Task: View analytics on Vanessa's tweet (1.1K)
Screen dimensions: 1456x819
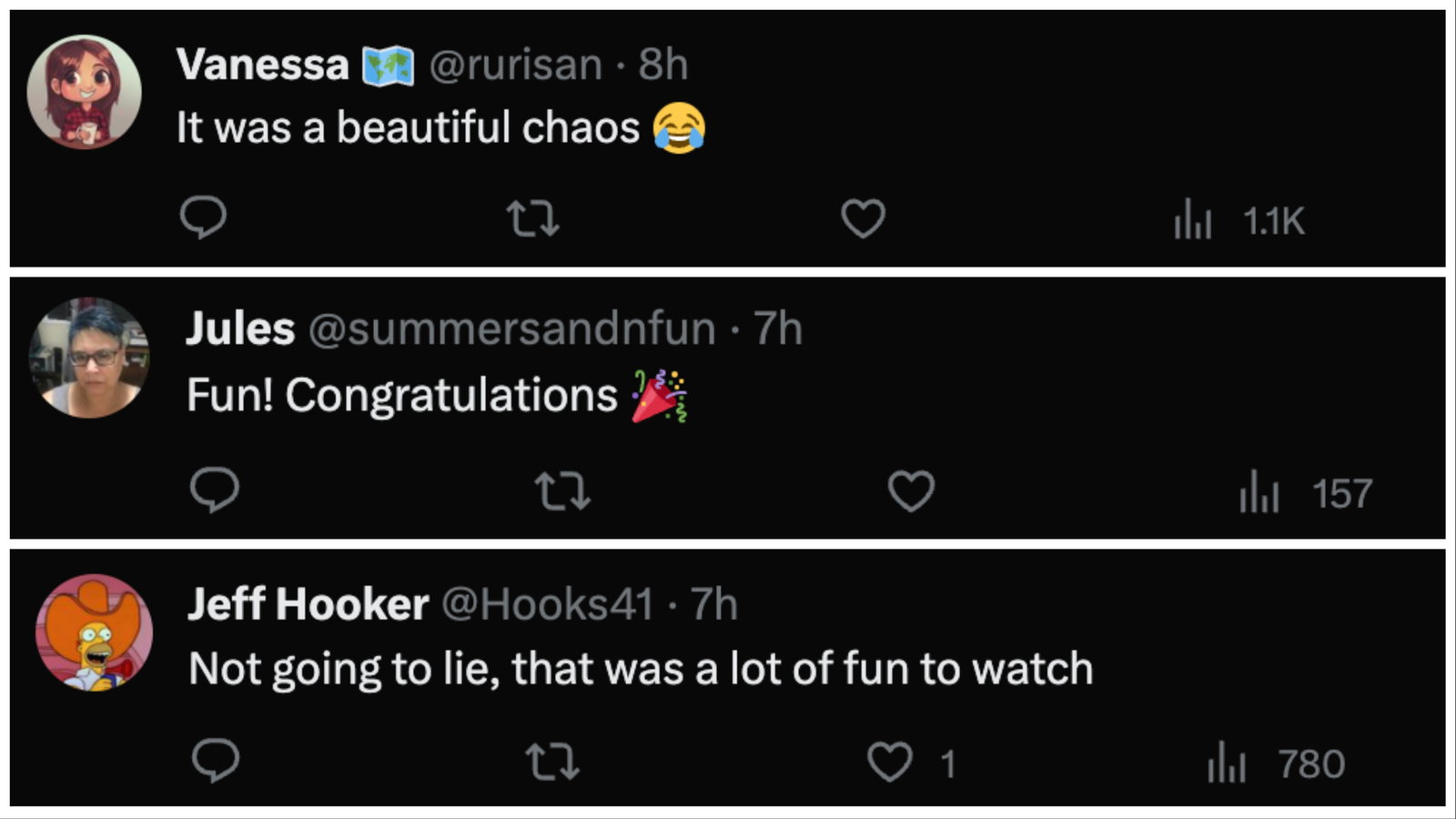Action: coord(1239,221)
